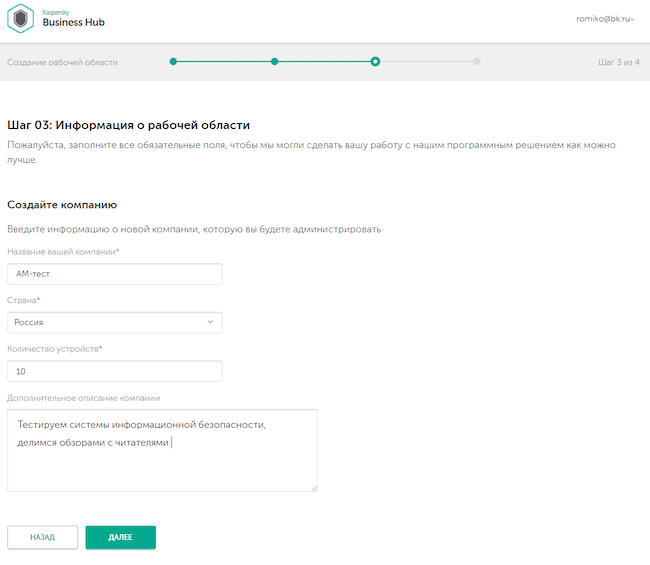
Task: Click the Business Hub title text
Action: pyautogui.click(x=73, y=23)
